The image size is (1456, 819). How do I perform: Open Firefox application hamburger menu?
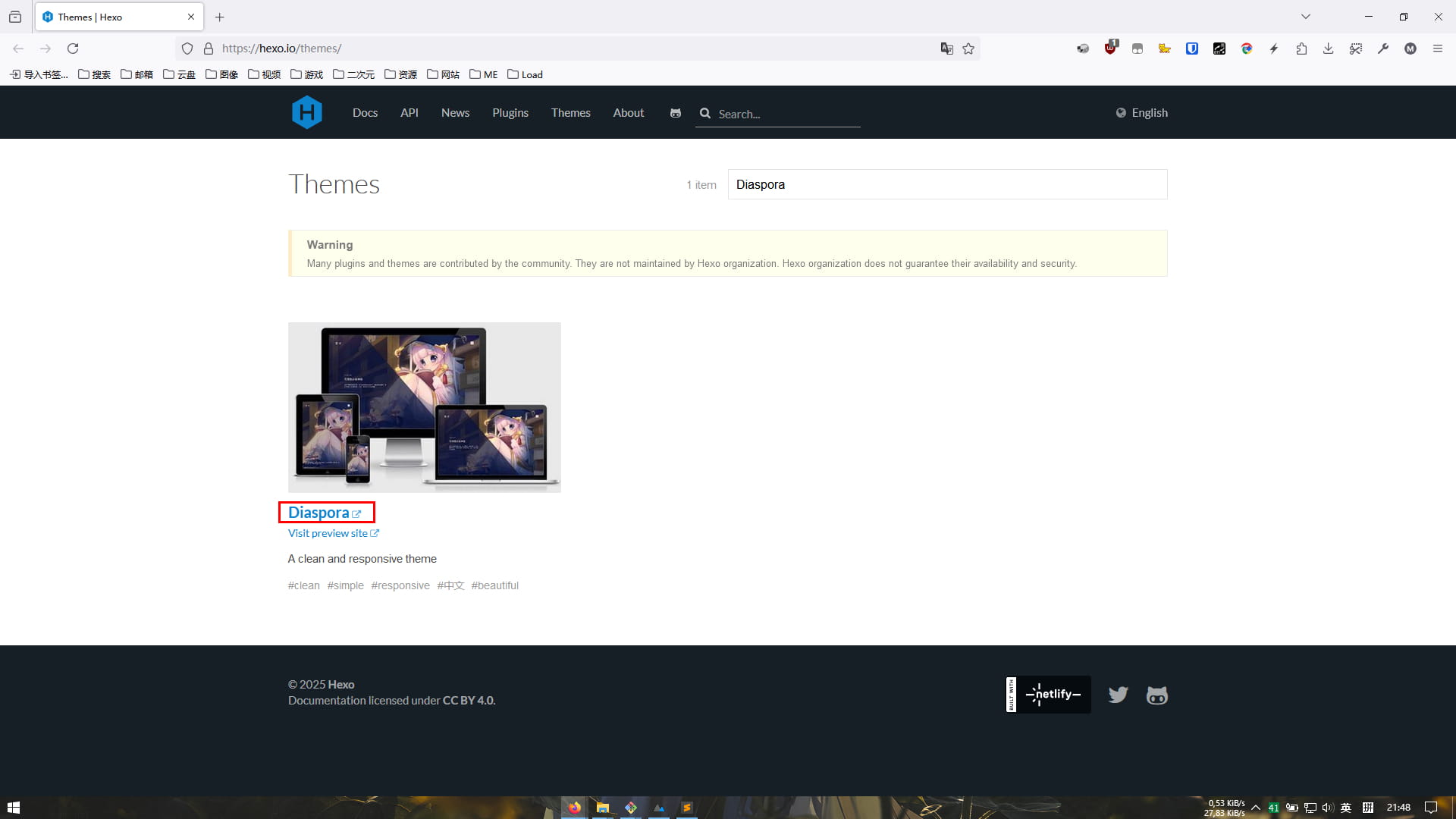1437,49
